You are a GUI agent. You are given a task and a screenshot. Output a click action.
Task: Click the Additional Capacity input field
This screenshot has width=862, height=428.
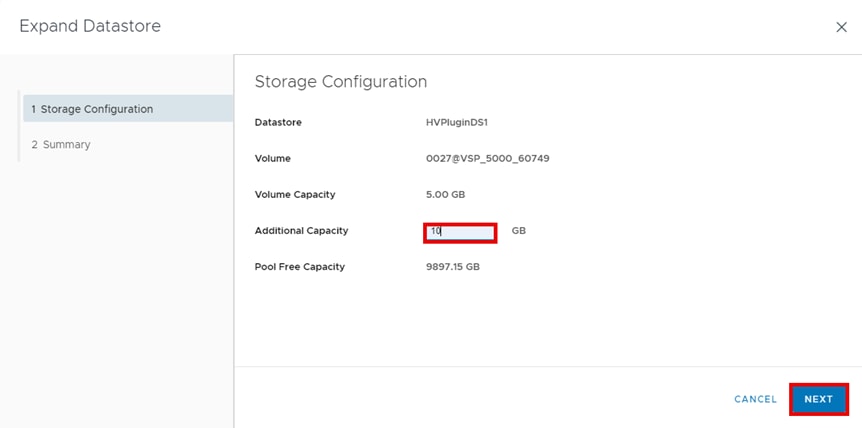(460, 231)
